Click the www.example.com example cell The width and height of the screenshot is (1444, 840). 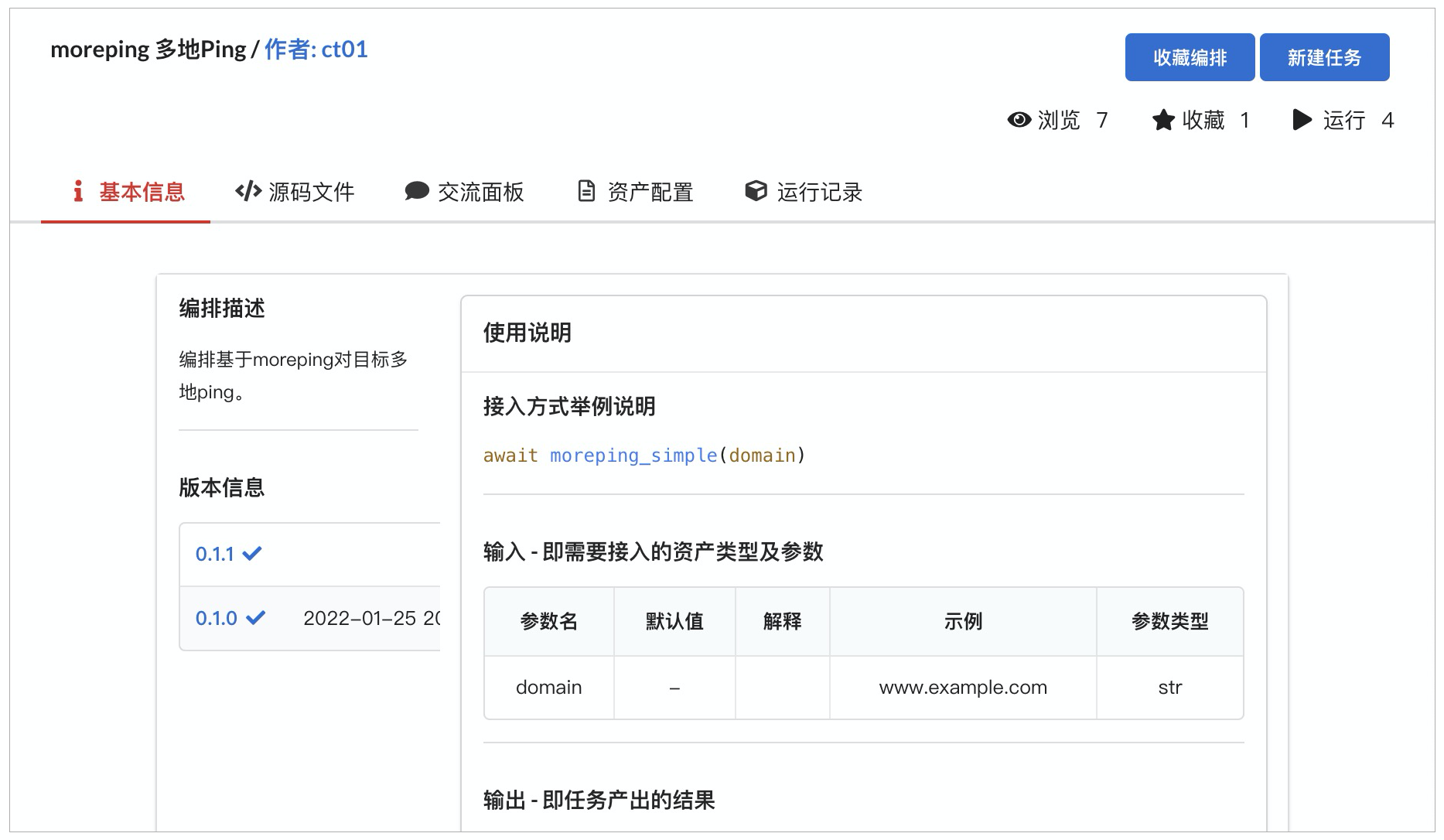pyautogui.click(x=962, y=687)
